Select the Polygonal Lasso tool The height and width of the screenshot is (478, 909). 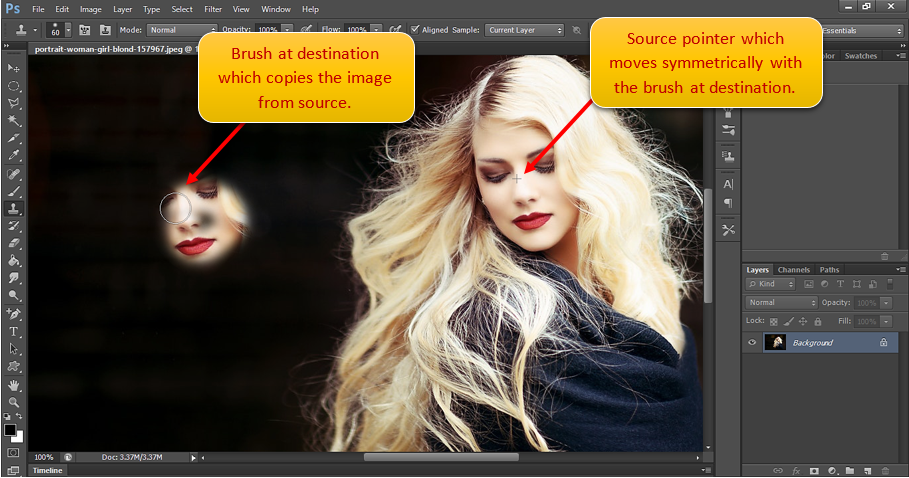[13, 103]
